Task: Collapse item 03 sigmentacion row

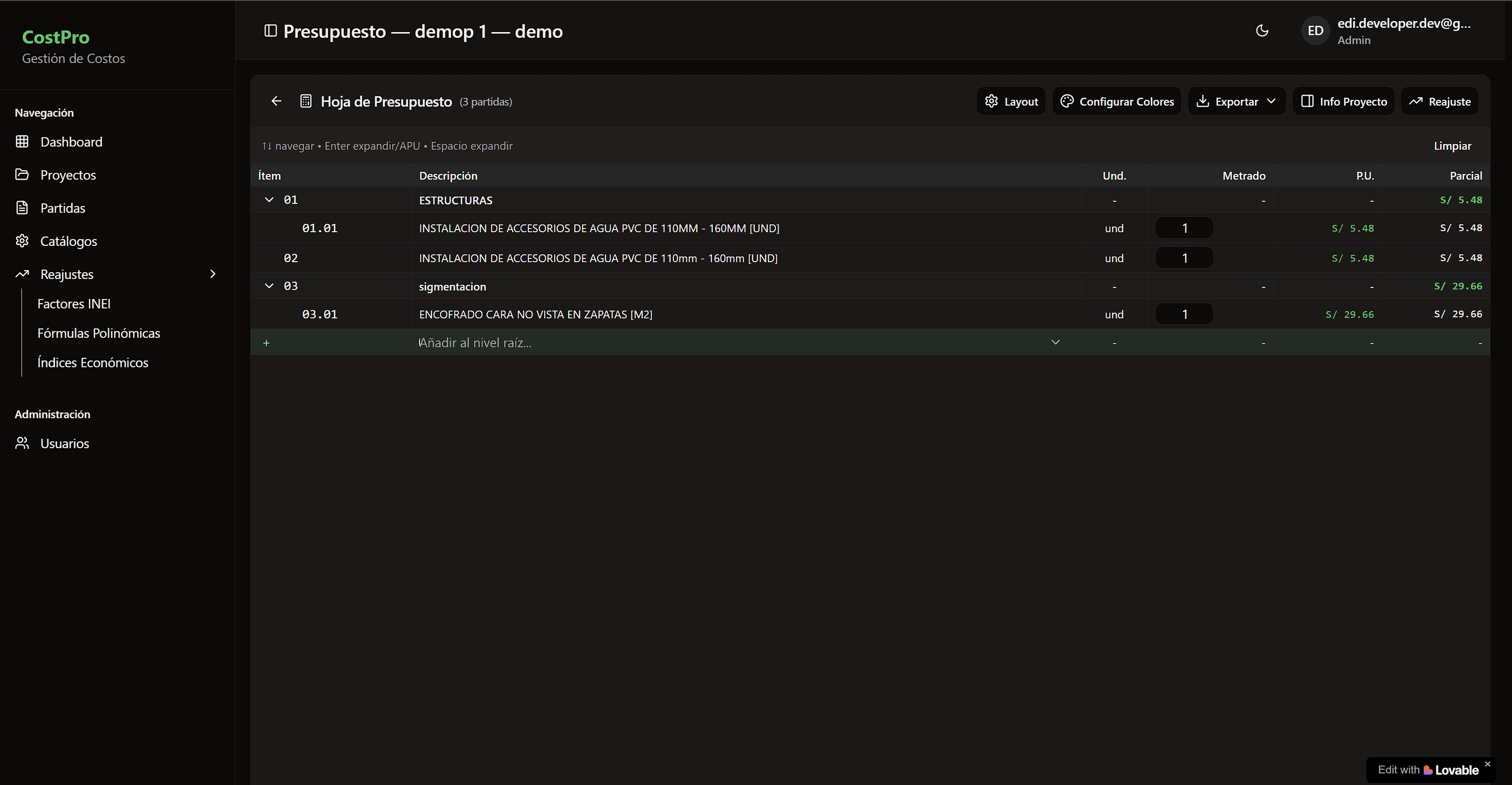Action: (269, 286)
